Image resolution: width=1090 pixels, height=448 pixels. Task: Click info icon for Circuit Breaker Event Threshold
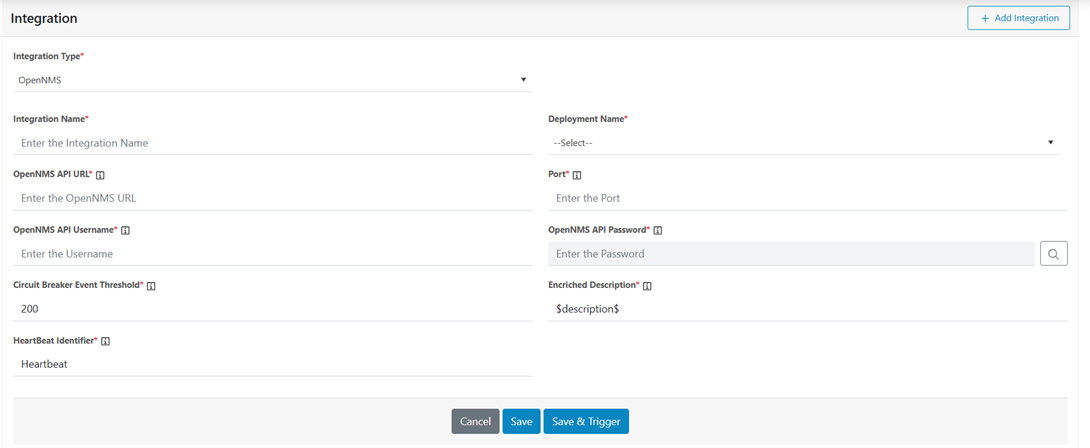pyautogui.click(x=151, y=286)
